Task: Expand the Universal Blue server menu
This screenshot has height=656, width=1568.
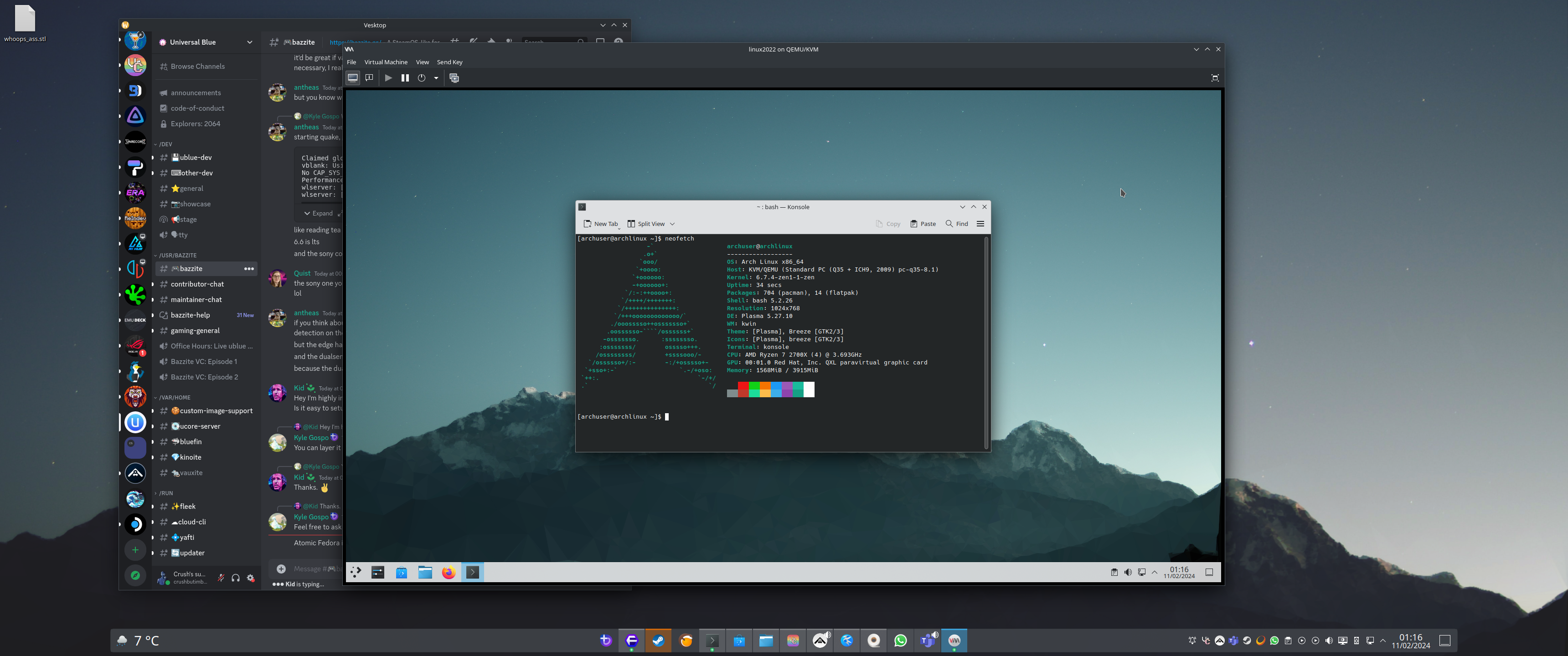Action: point(250,42)
